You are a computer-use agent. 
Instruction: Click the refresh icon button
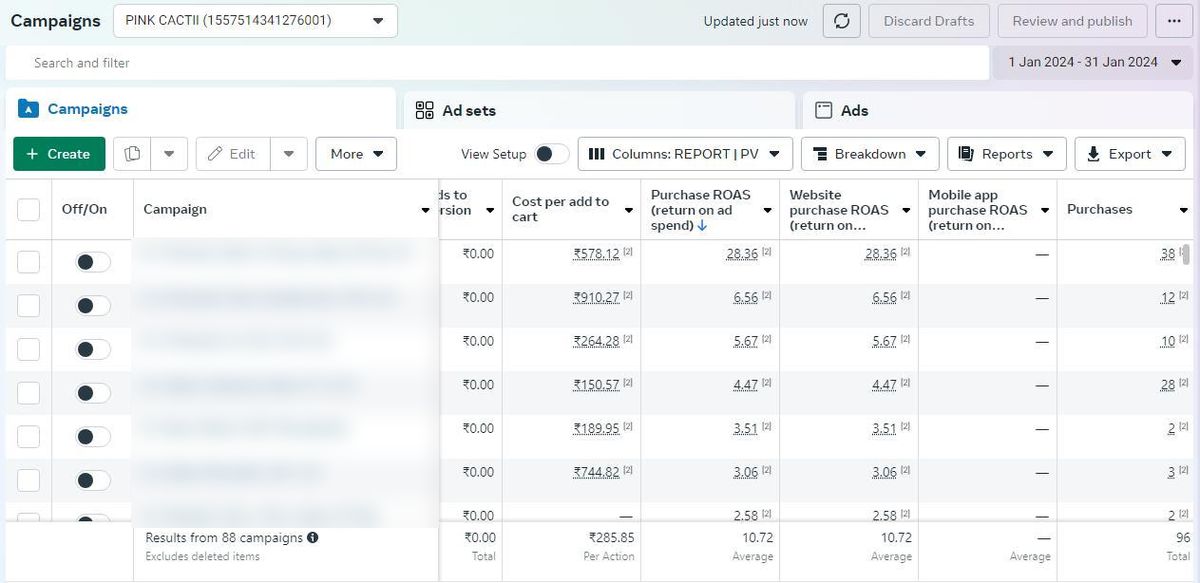tap(842, 21)
